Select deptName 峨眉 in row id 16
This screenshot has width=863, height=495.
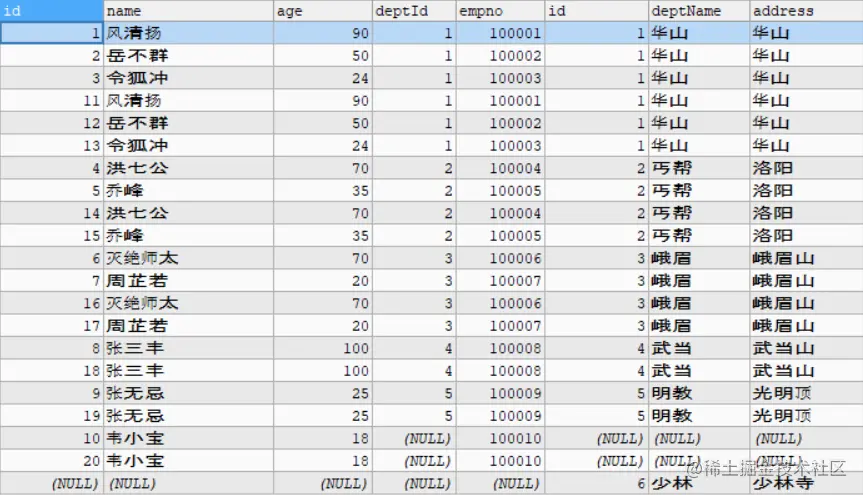698,304
